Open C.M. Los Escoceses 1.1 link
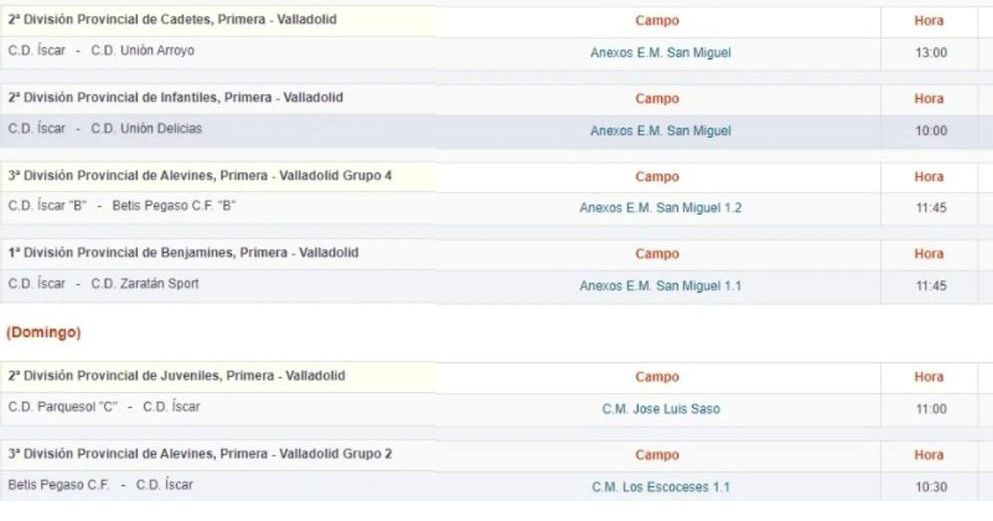The width and height of the screenshot is (993, 521). 660,487
